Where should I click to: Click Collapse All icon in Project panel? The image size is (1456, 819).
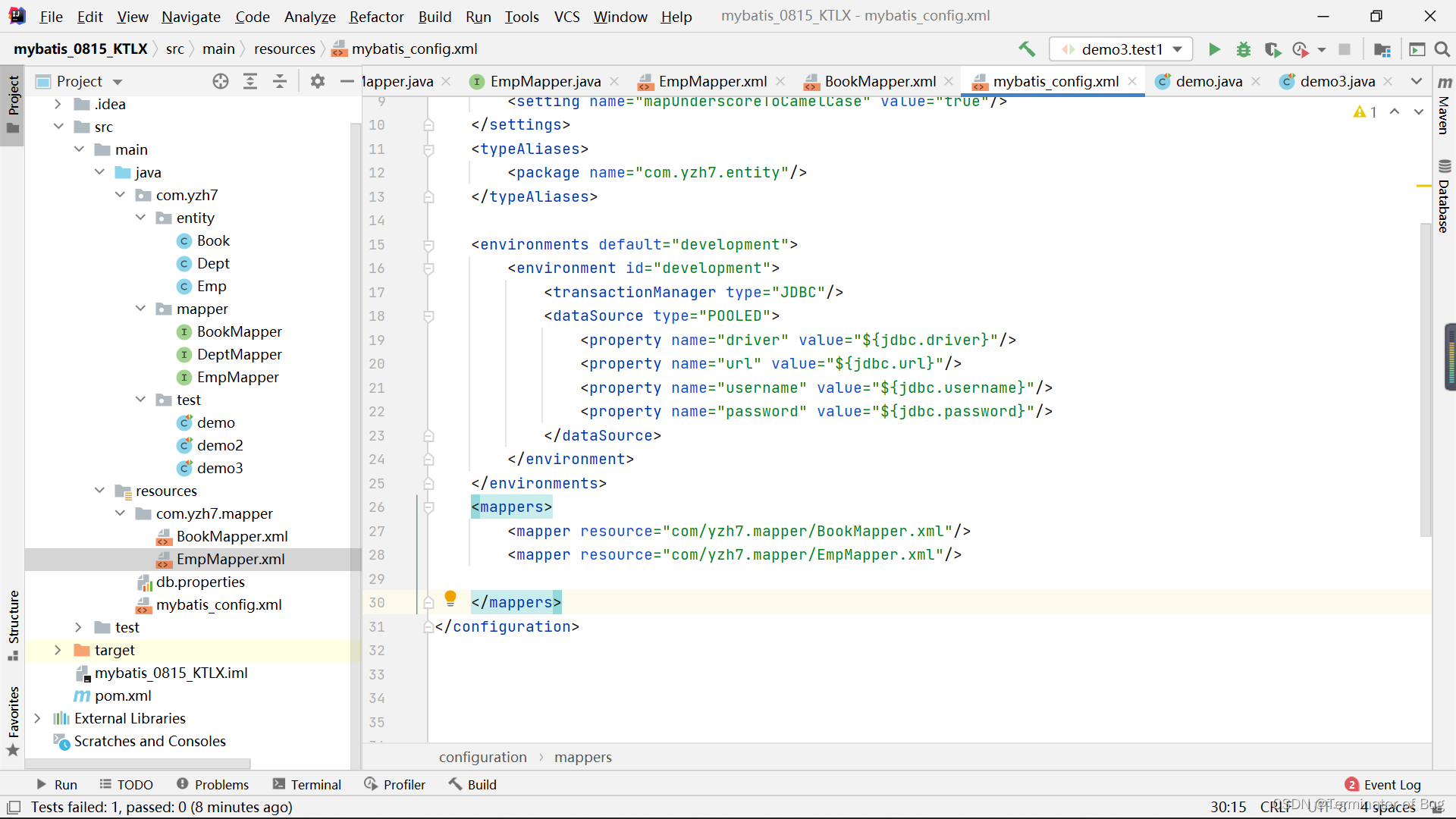[280, 81]
